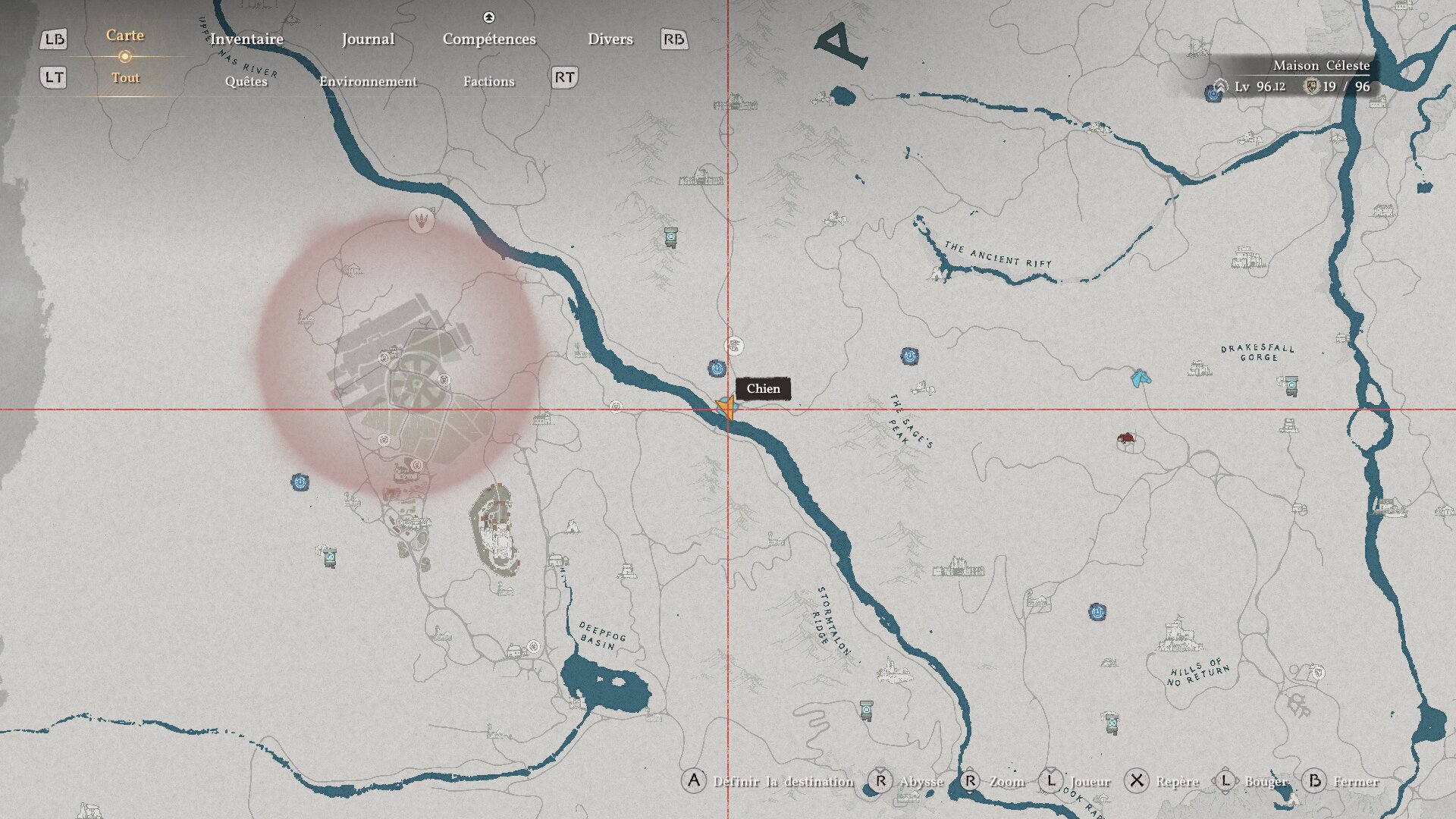Click the orange player arrow marker
The height and width of the screenshot is (819, 1456).
(x=726, y=409)
